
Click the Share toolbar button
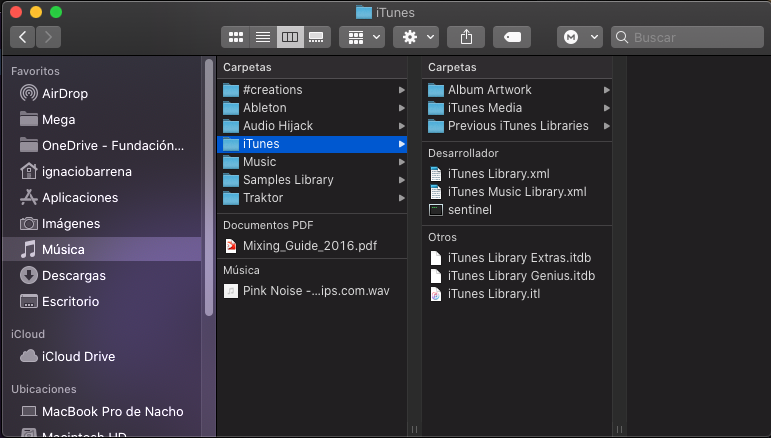466,37
